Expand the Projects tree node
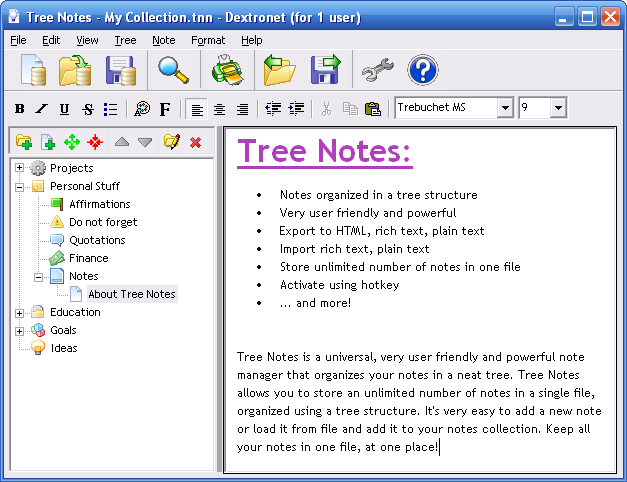The image size is (627, 482). tap(19, 168)
